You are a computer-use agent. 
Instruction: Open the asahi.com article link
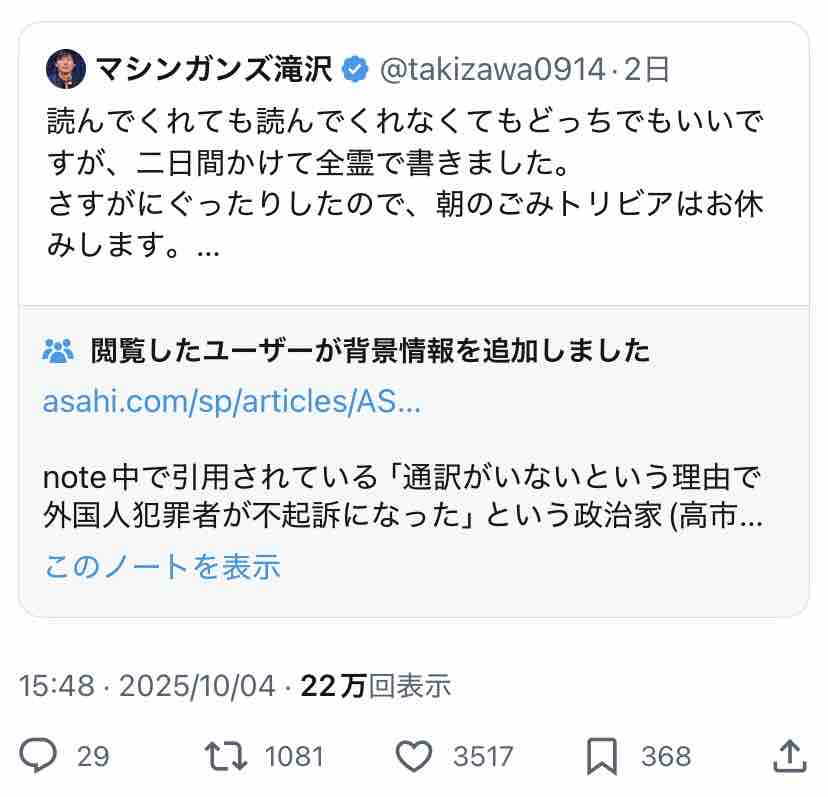(x=232, y=401)
